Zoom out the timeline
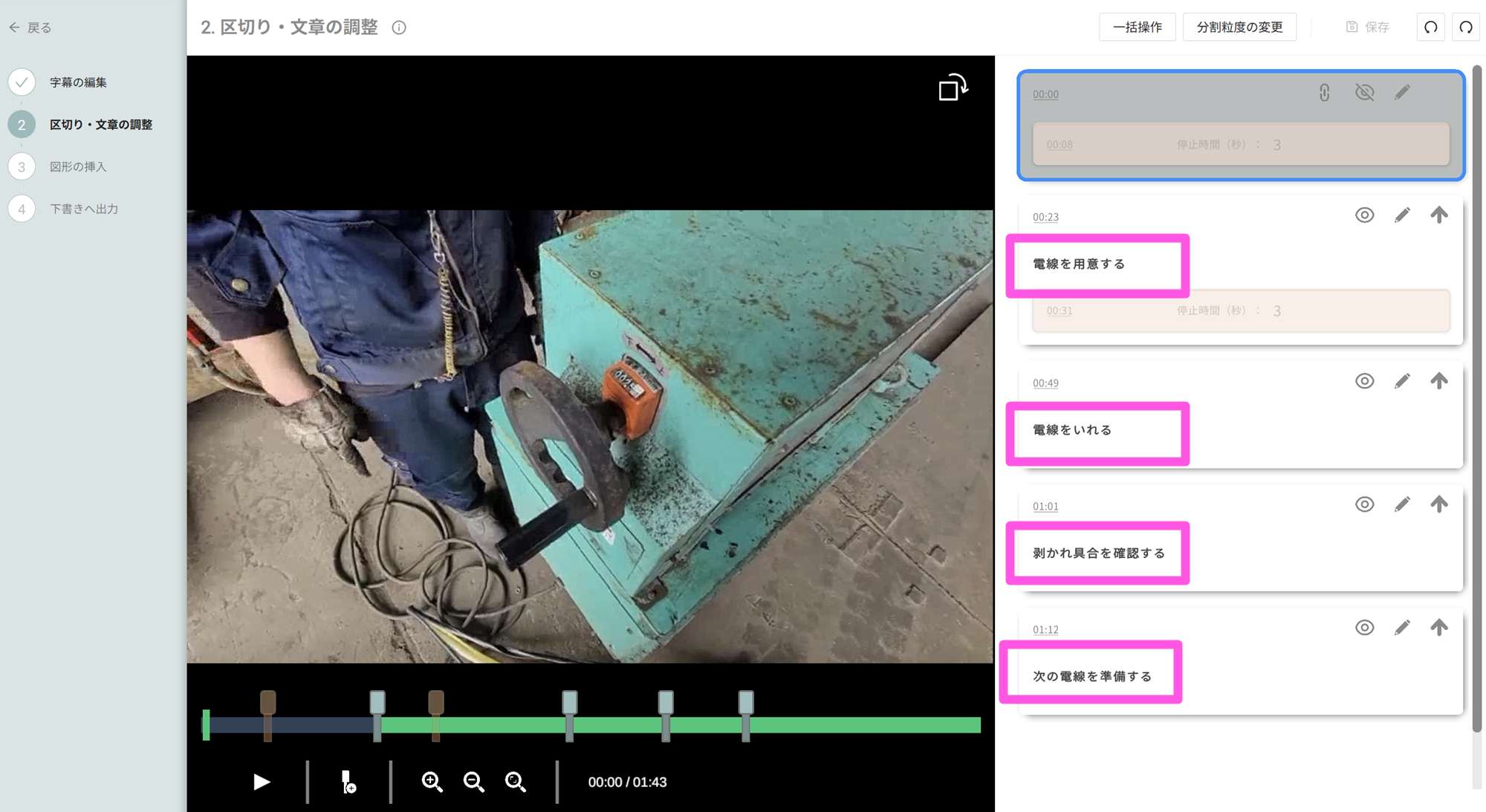1486x812 pixels. 473,782
